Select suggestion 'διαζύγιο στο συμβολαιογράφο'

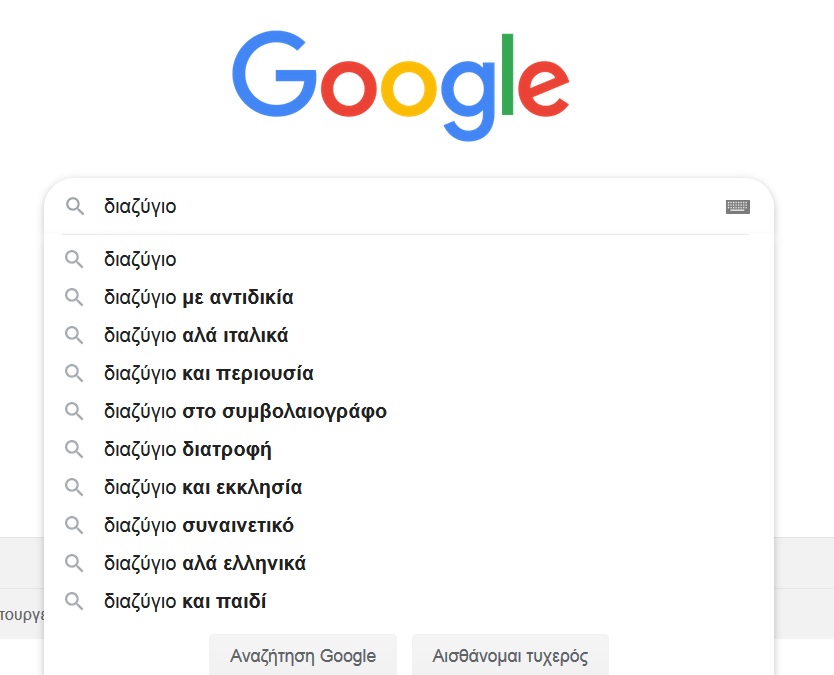click(x=245, y=411)
